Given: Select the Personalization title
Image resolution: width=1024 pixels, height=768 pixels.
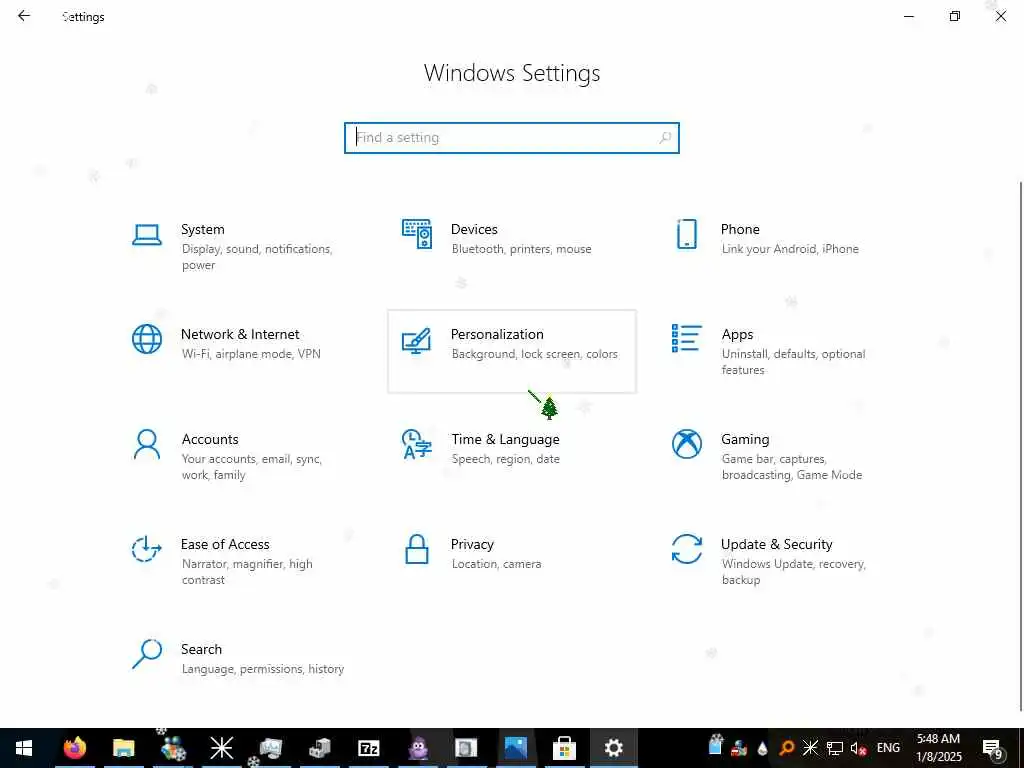Looking at the screenshot, I should tap(497, 334).
